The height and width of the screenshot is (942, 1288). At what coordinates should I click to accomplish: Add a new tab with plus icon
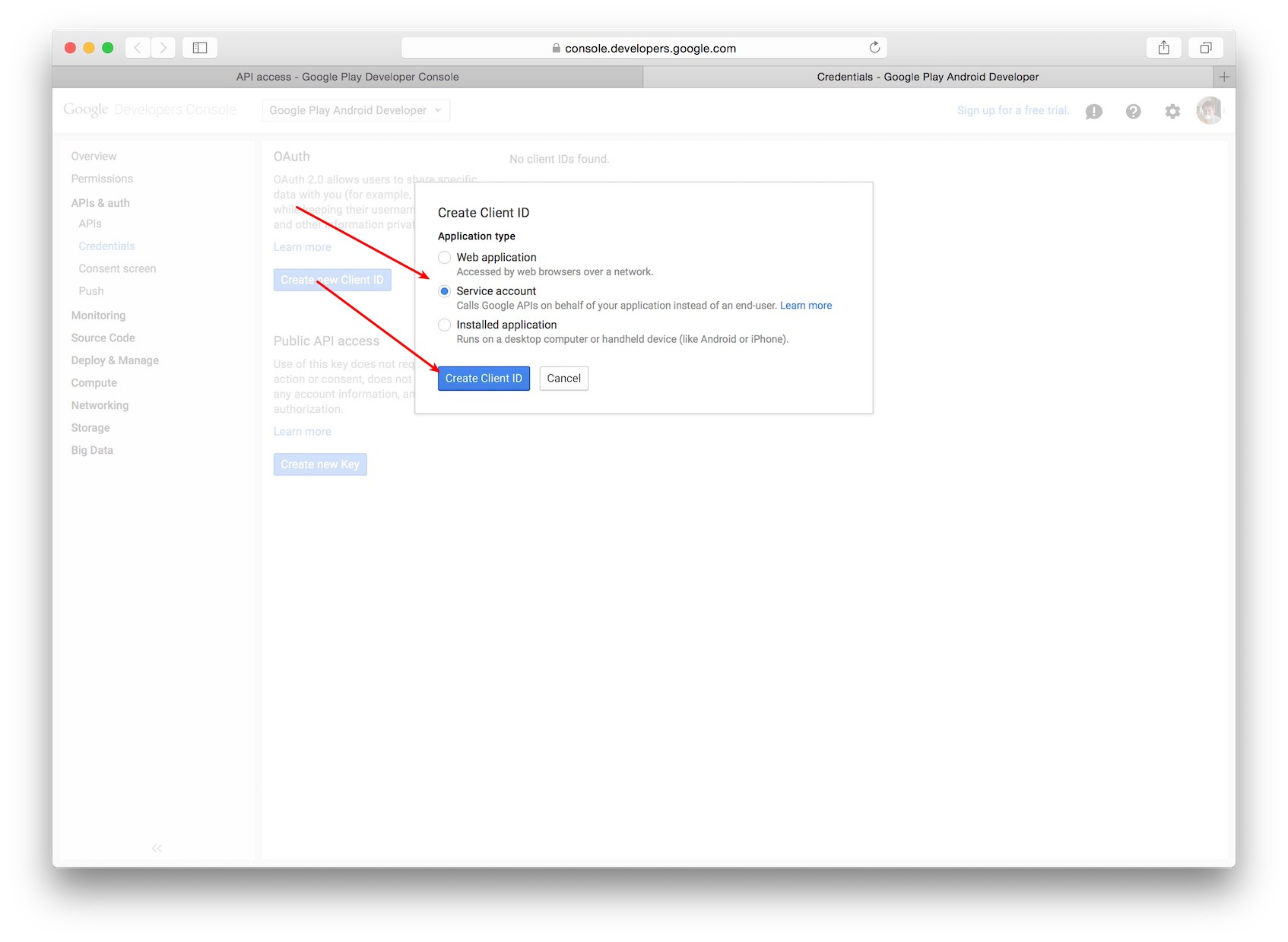click(x=1224, y=77)
